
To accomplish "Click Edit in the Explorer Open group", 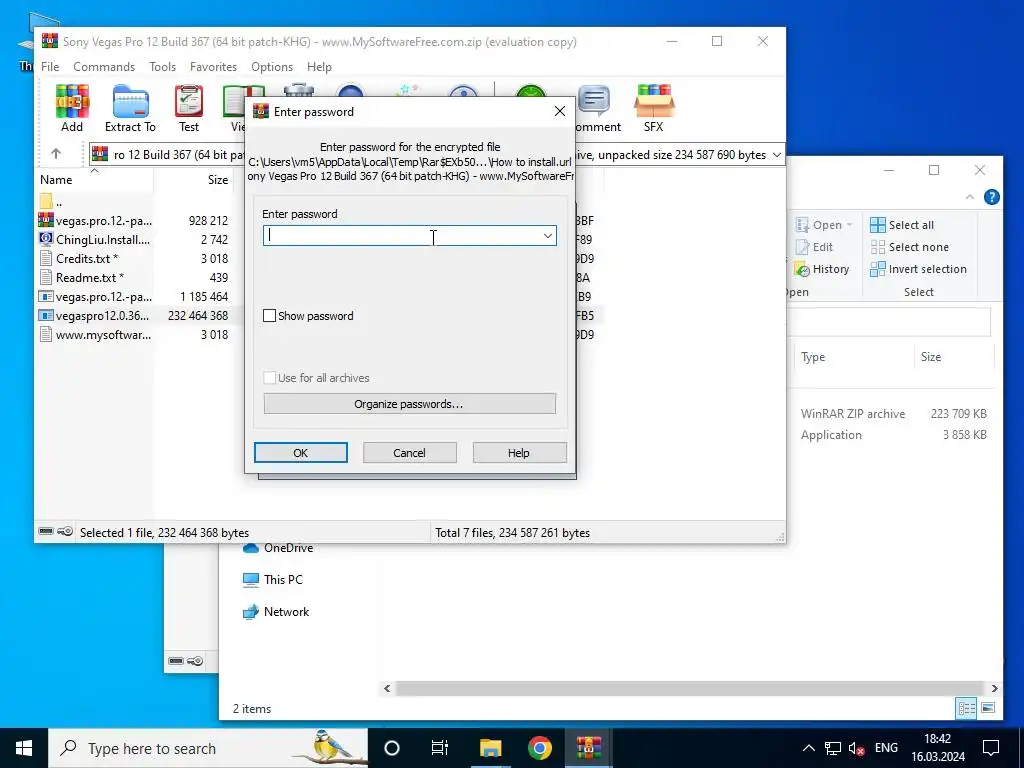I will pos(814,247).
